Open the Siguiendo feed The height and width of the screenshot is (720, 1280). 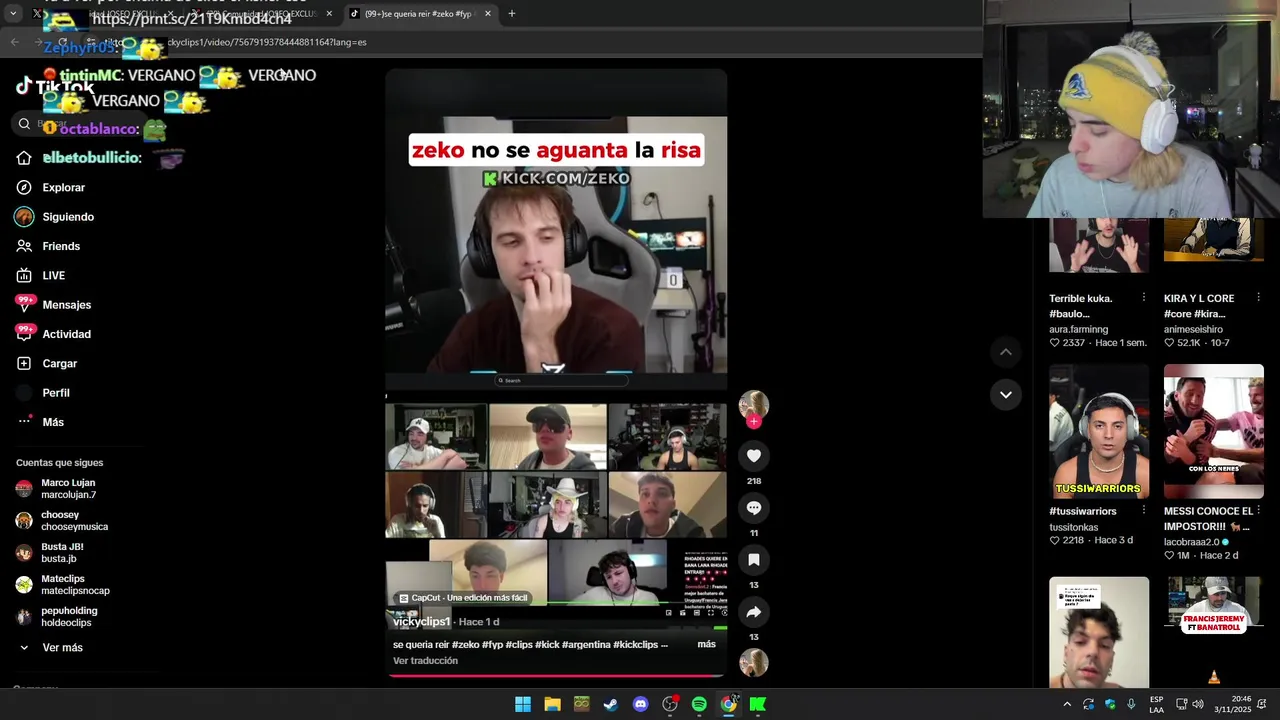coord(68,217)
